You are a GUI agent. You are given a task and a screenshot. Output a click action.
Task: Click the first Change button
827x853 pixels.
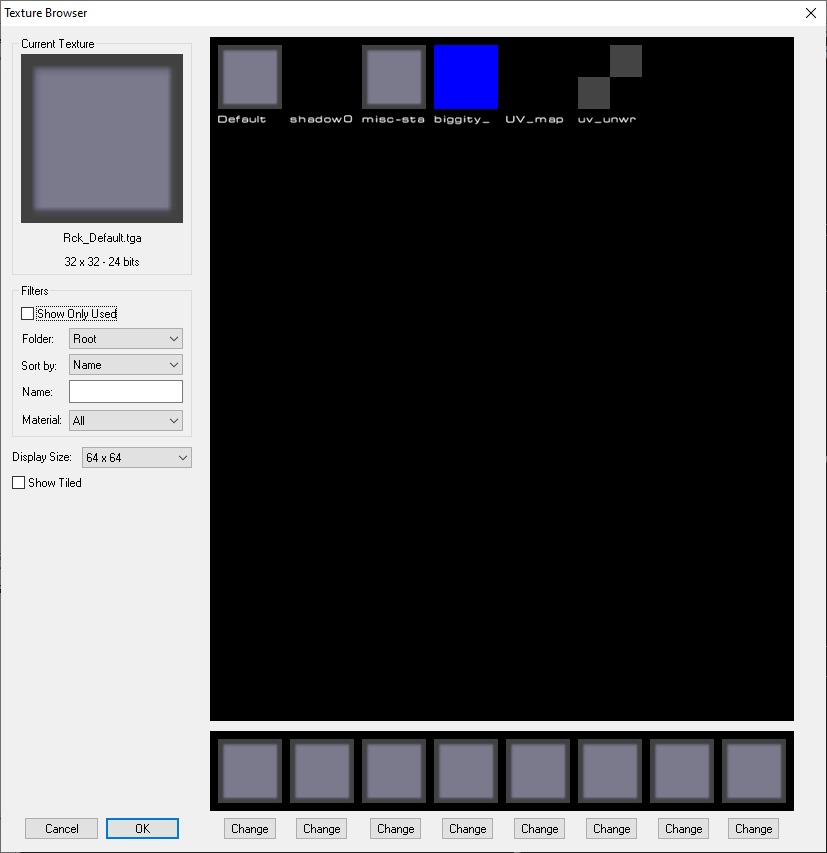(249, 828)
